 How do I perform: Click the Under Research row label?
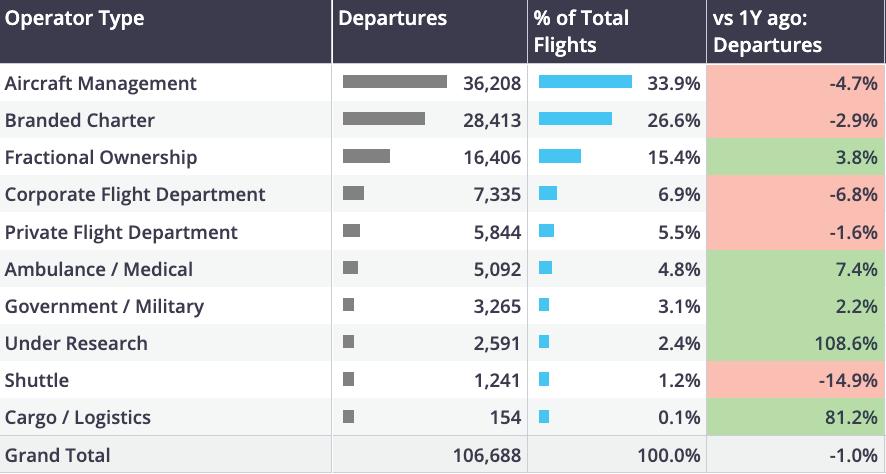[x=76, y=343]
